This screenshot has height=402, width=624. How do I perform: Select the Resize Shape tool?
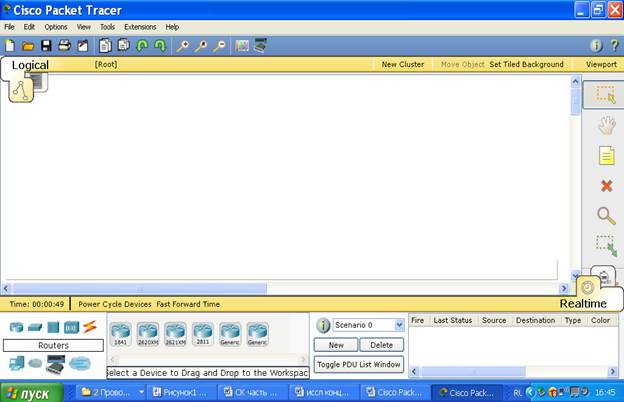pos(606,246)
